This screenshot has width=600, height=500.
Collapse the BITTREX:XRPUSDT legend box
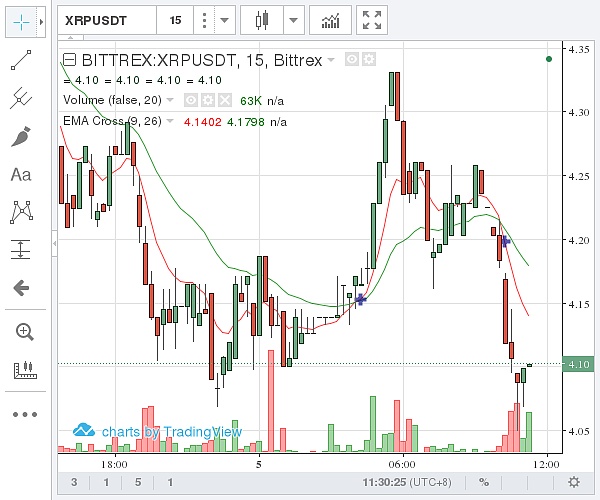coord(69,60)
